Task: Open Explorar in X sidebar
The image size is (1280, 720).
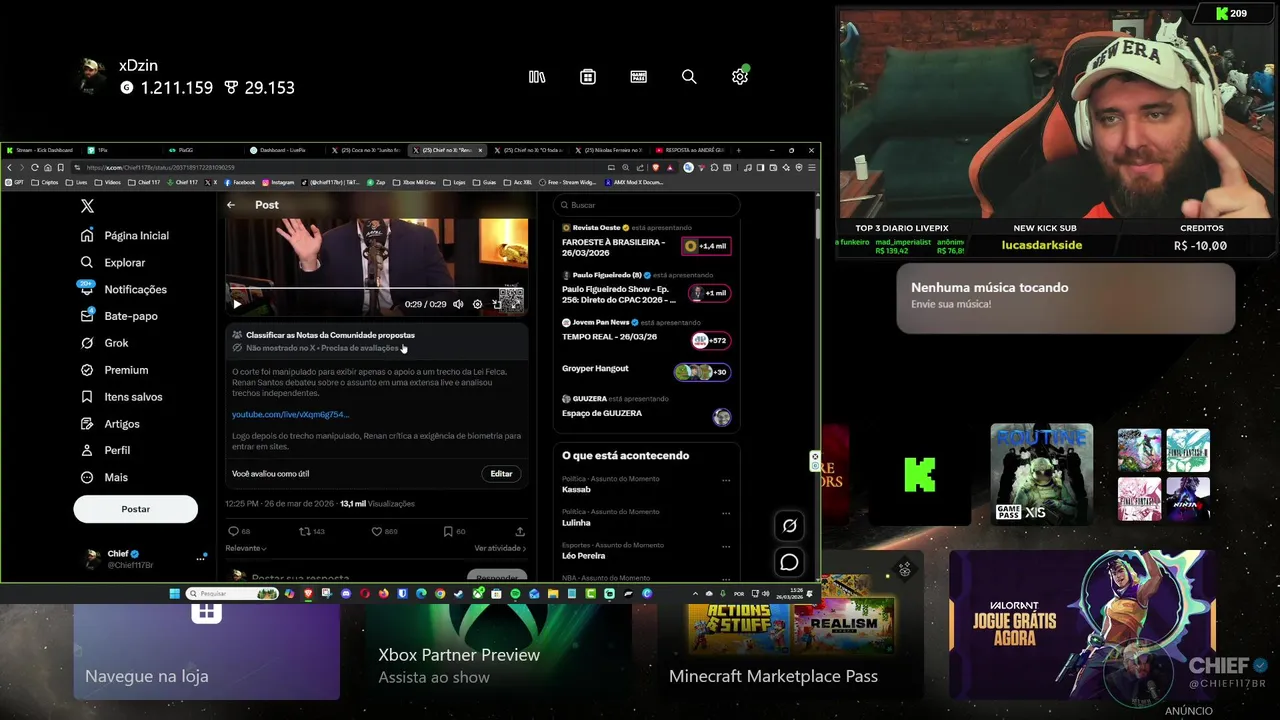Action: pyautogui.click(x=113, y=262)
